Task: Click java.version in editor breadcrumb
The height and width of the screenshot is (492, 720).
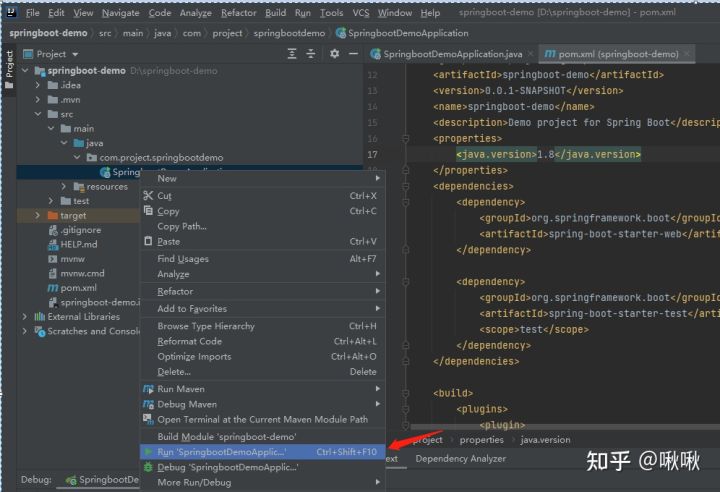Action: 545,440
